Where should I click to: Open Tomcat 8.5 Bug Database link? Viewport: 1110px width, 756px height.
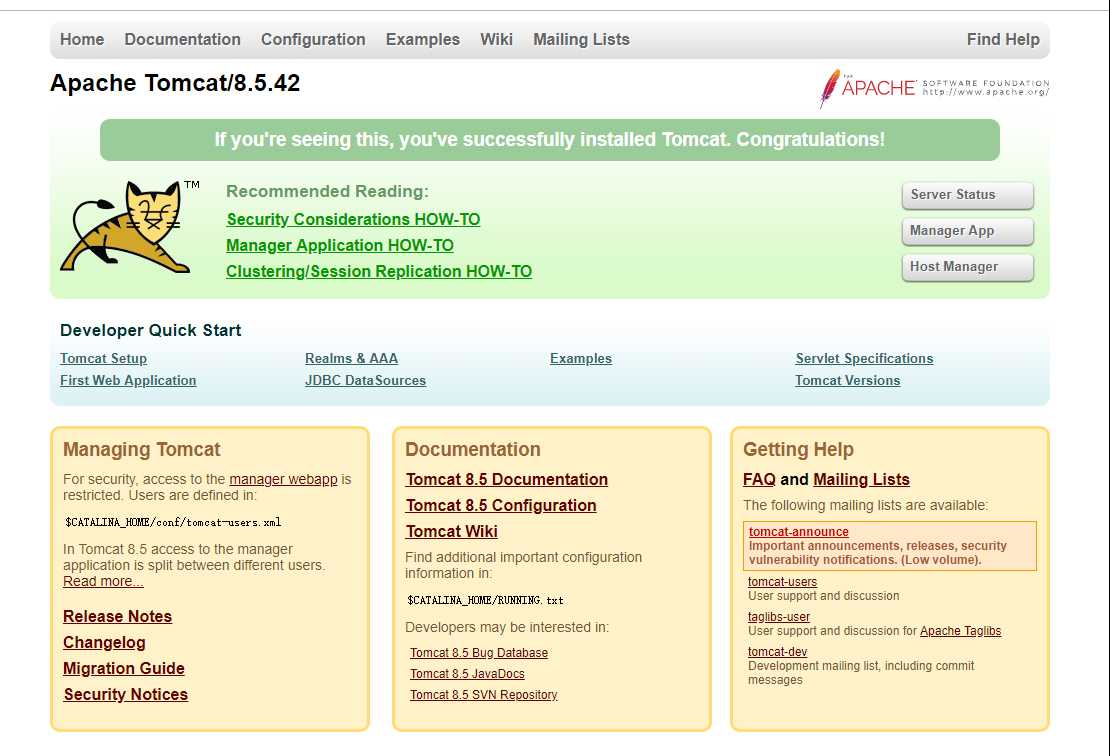479,653
